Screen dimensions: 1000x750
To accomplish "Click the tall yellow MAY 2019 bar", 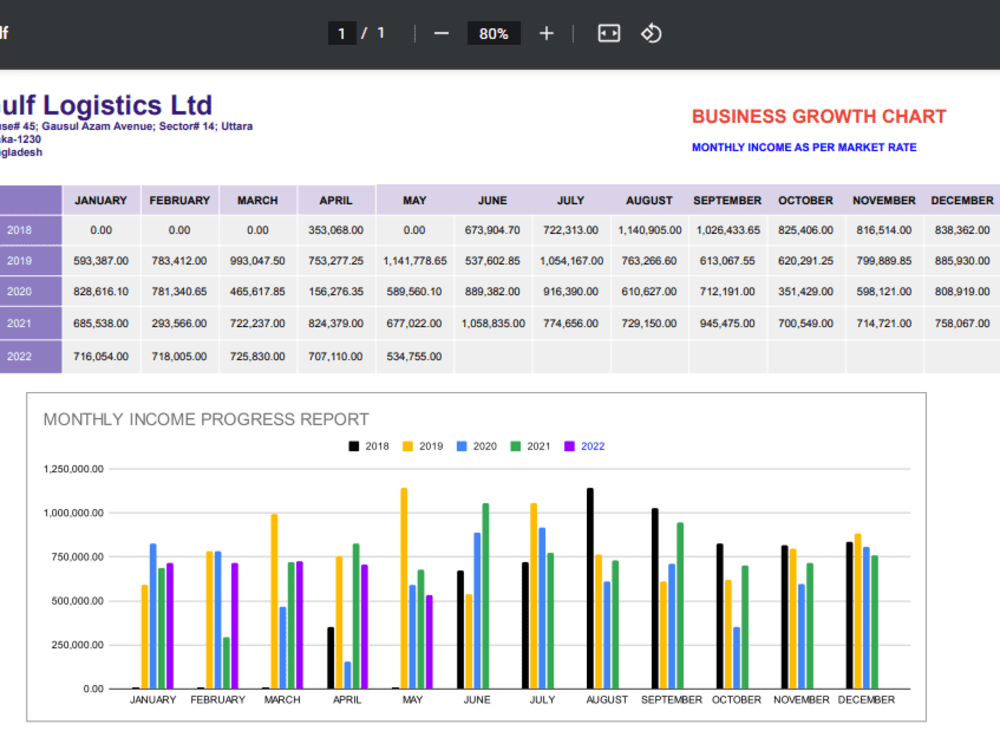I will pyautogui.click(x=404, y=588).
